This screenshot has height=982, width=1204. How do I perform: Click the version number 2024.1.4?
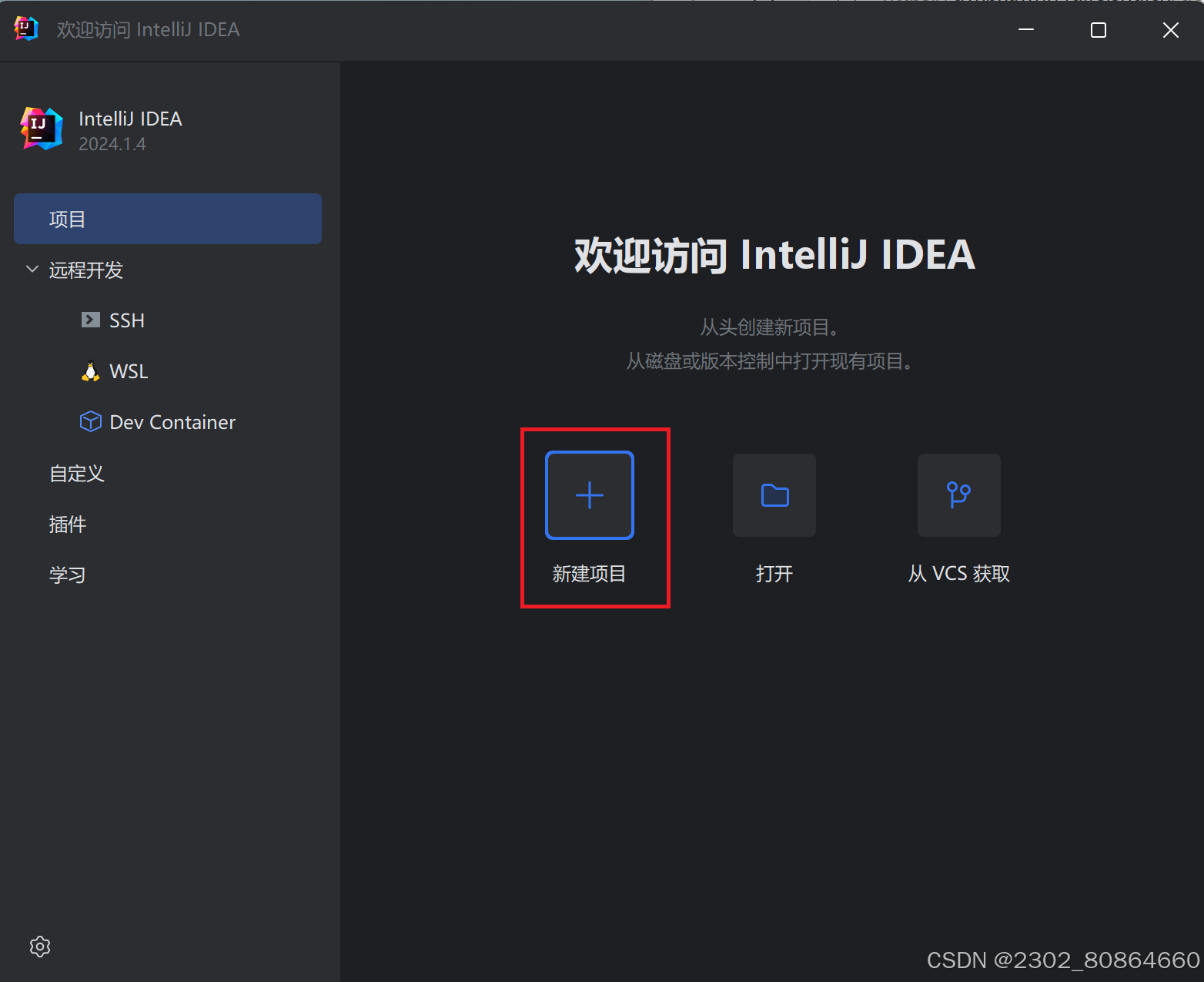[x=112, y=144]
